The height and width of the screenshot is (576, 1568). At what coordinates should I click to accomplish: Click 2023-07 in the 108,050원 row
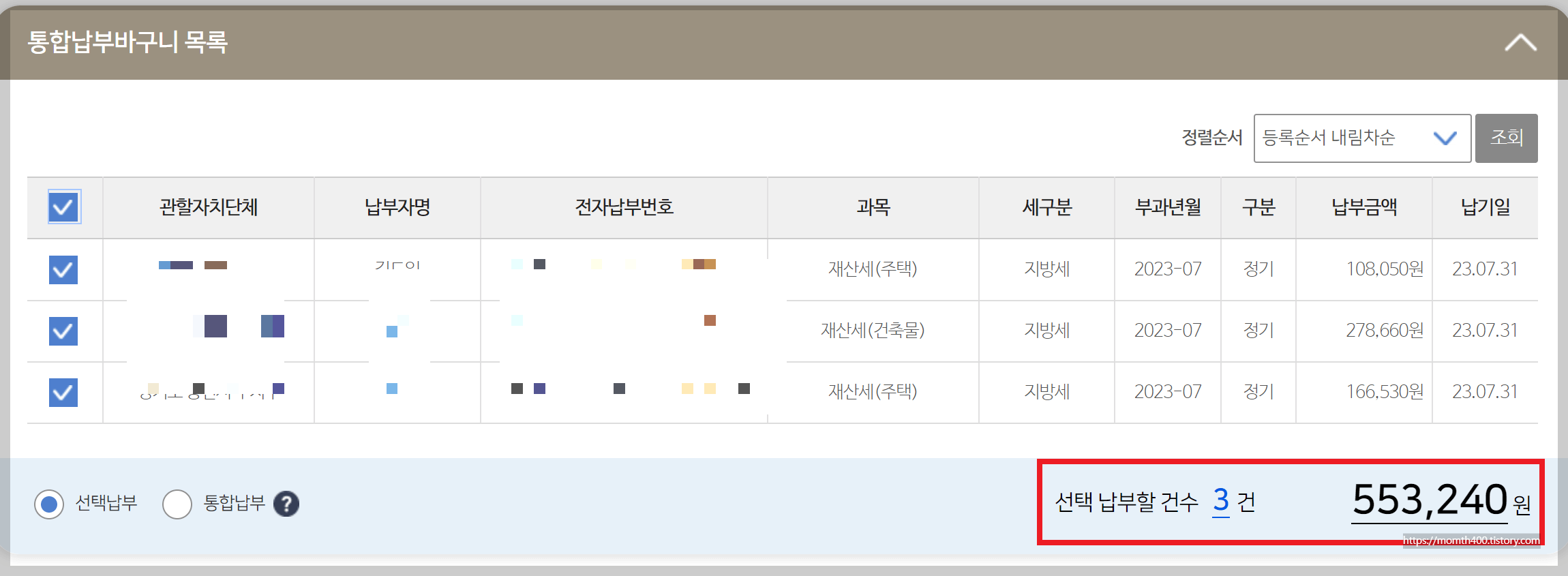point(1168,269)
